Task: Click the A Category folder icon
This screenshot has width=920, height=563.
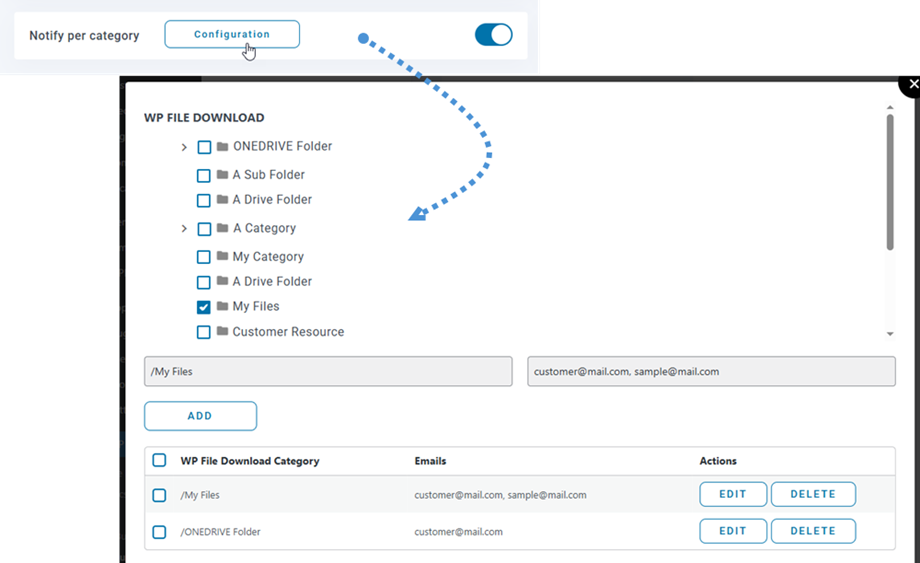Action: click(223, 229)
